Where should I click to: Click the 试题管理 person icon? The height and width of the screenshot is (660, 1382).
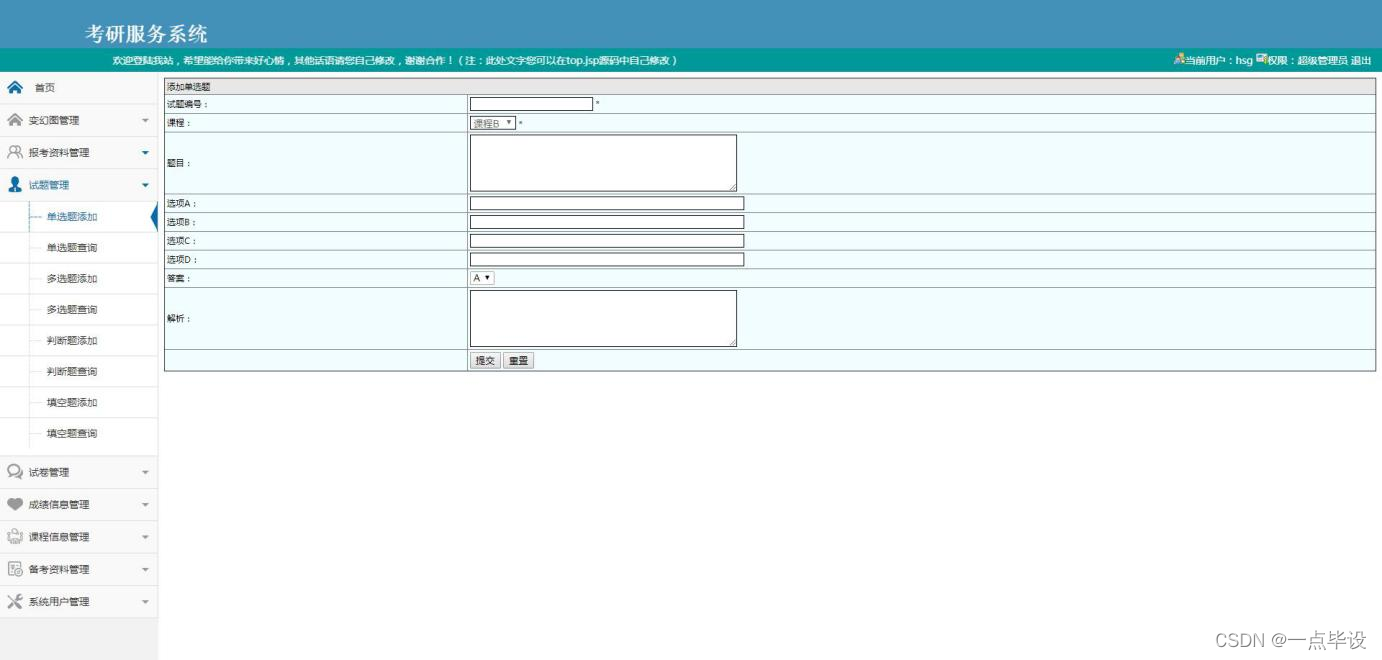pyautogui.click(x=15, y=184)
